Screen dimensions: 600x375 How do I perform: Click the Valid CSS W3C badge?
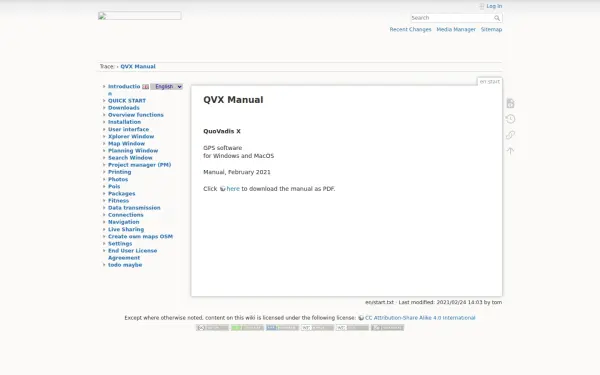[x=352, y=328]
